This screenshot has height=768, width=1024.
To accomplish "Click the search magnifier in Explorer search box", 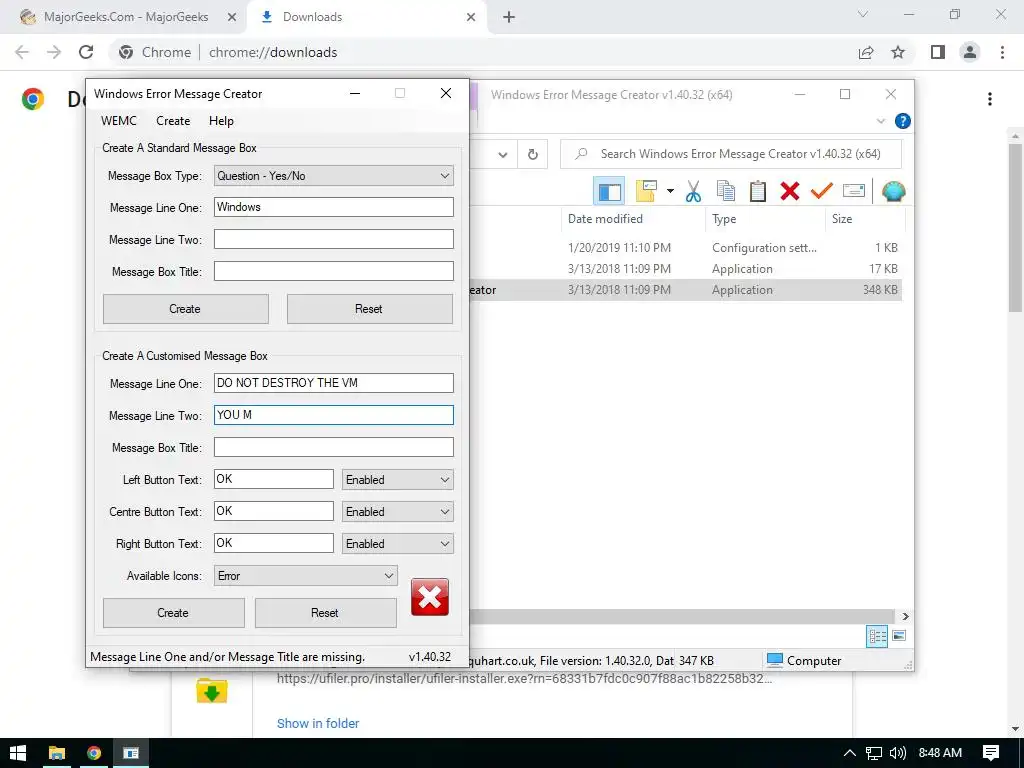I will pos(581,154).
